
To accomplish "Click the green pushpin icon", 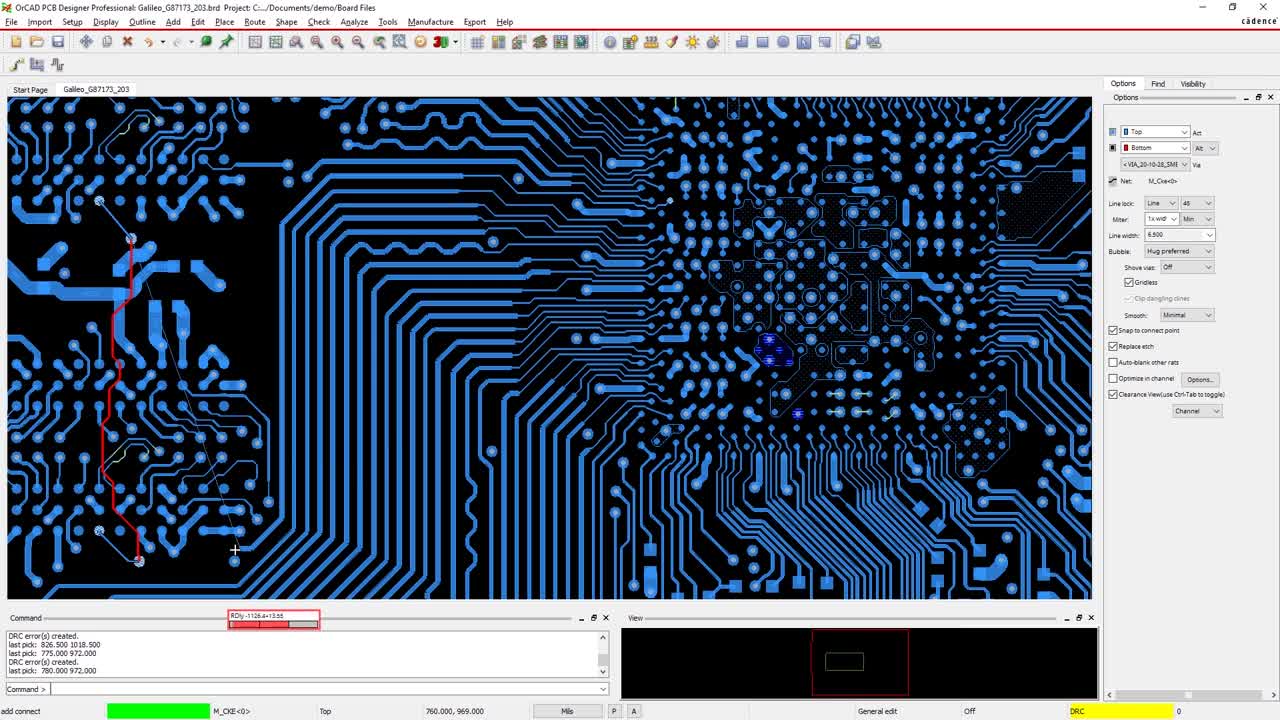I will (x=227, y=42).
